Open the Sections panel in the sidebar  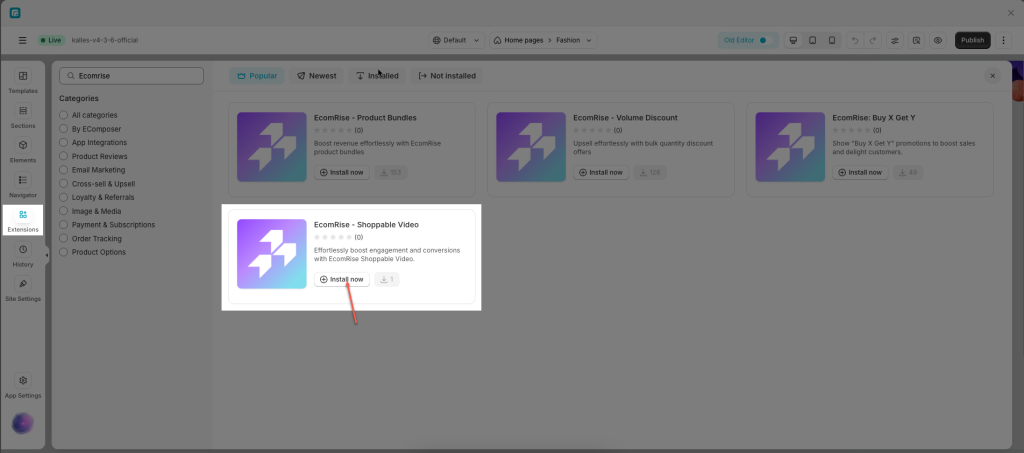23,117
